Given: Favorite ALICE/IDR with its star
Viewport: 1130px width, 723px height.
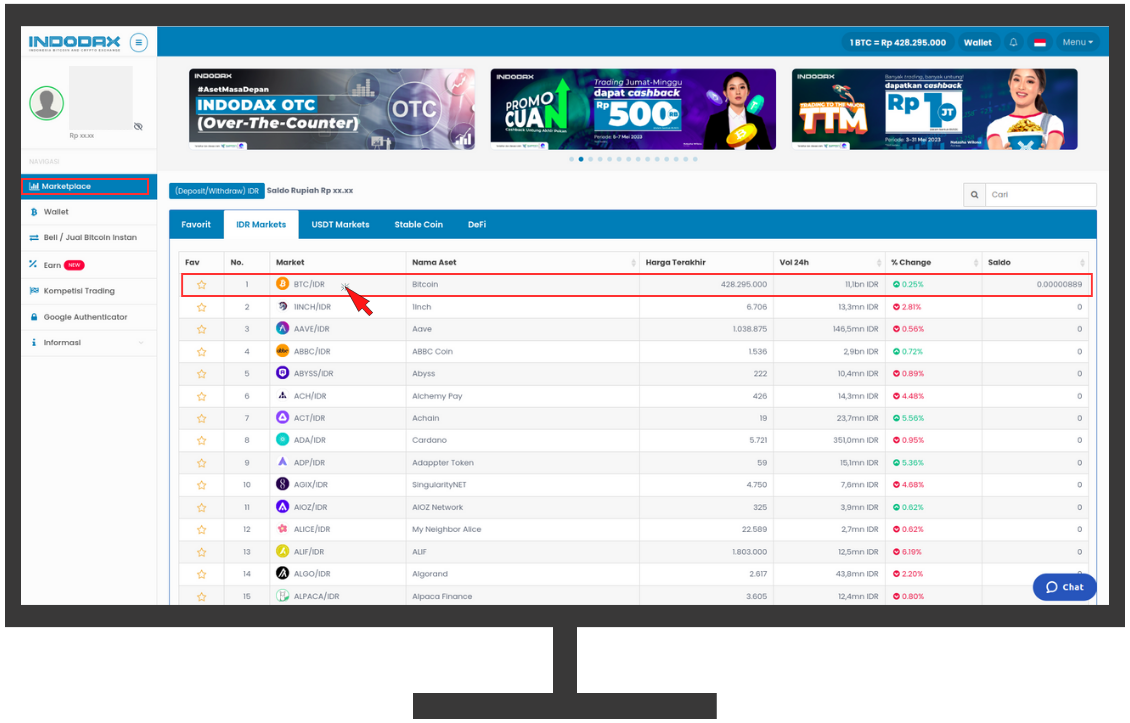Looking at the screenshot, I should pyautogui.click(x=202, y=530).
